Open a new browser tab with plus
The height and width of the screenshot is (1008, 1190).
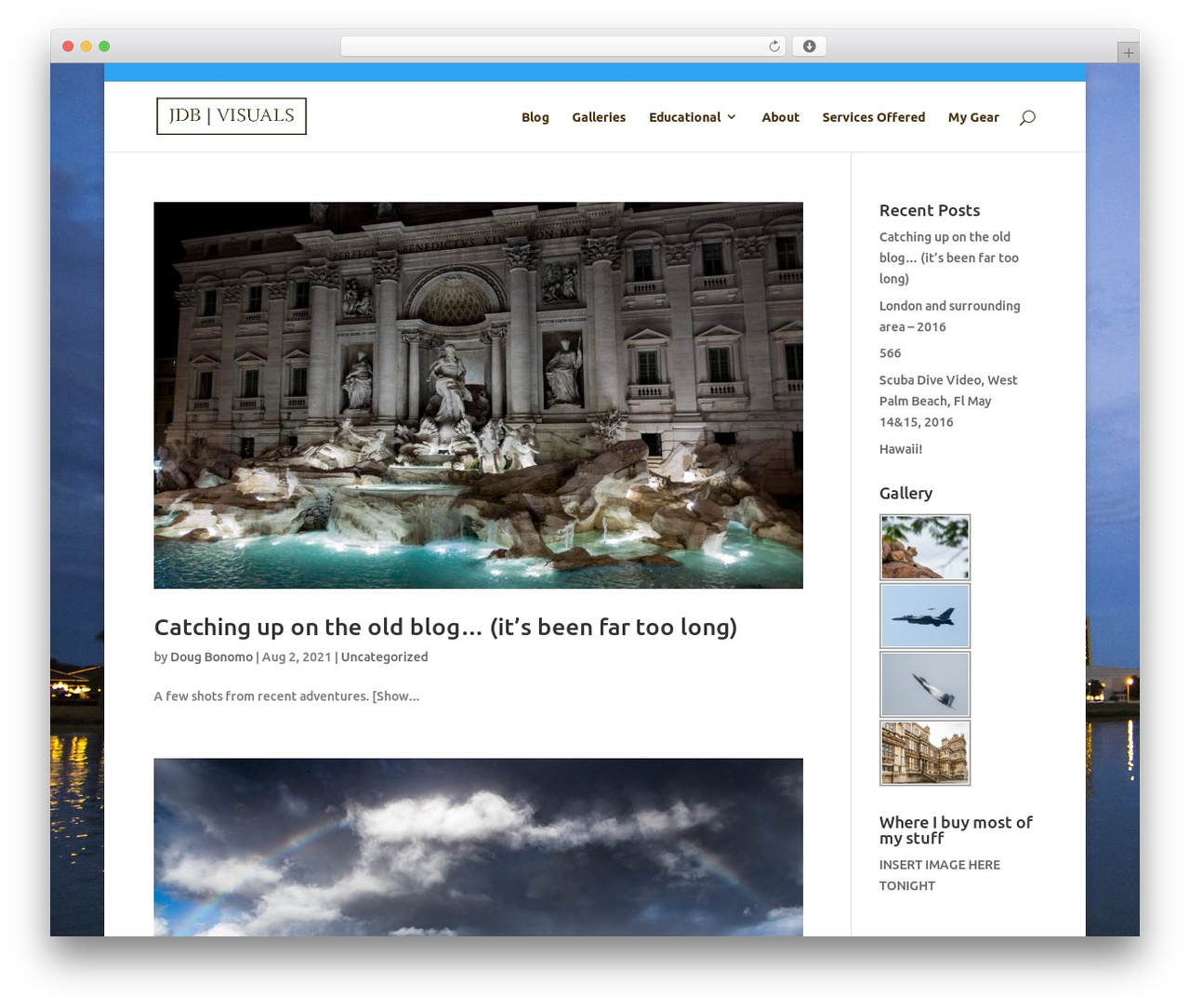coord(1128,53)
